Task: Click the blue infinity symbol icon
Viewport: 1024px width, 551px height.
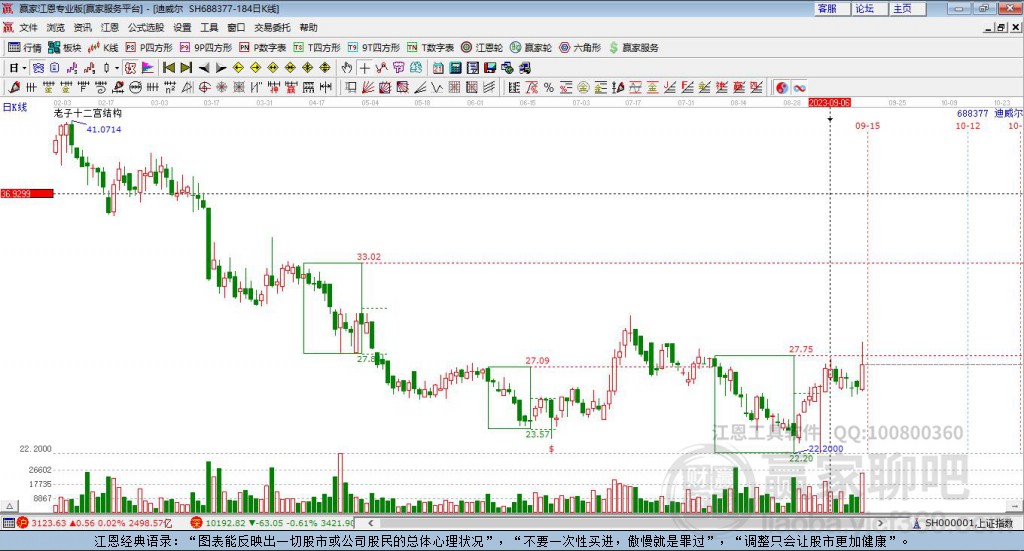Action: [799, 87]
